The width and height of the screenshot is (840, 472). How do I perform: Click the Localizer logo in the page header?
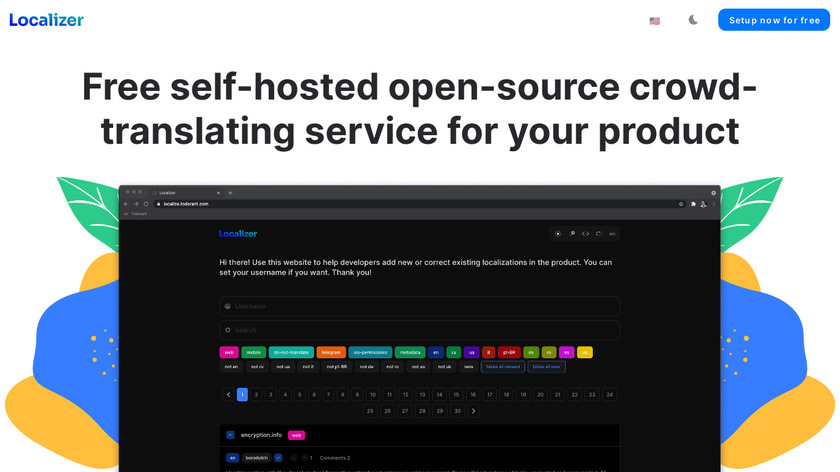click(47, 20)
